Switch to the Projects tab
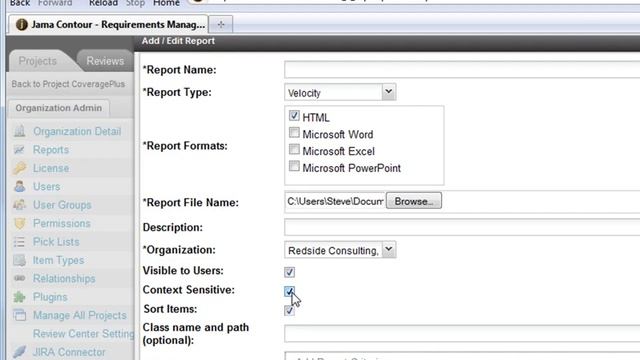 click(38, 61)
